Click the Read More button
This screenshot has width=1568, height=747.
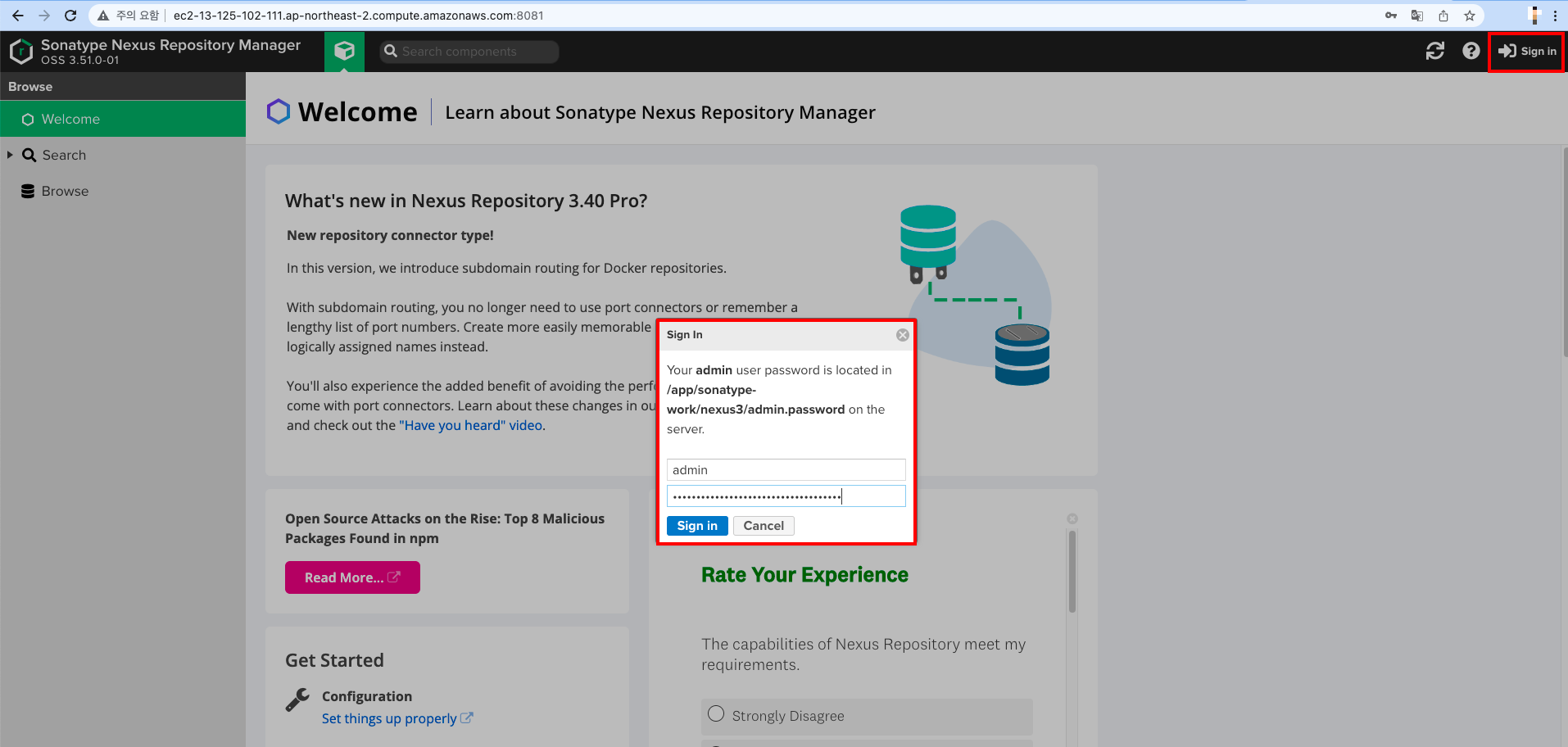(x=352, y=577)
